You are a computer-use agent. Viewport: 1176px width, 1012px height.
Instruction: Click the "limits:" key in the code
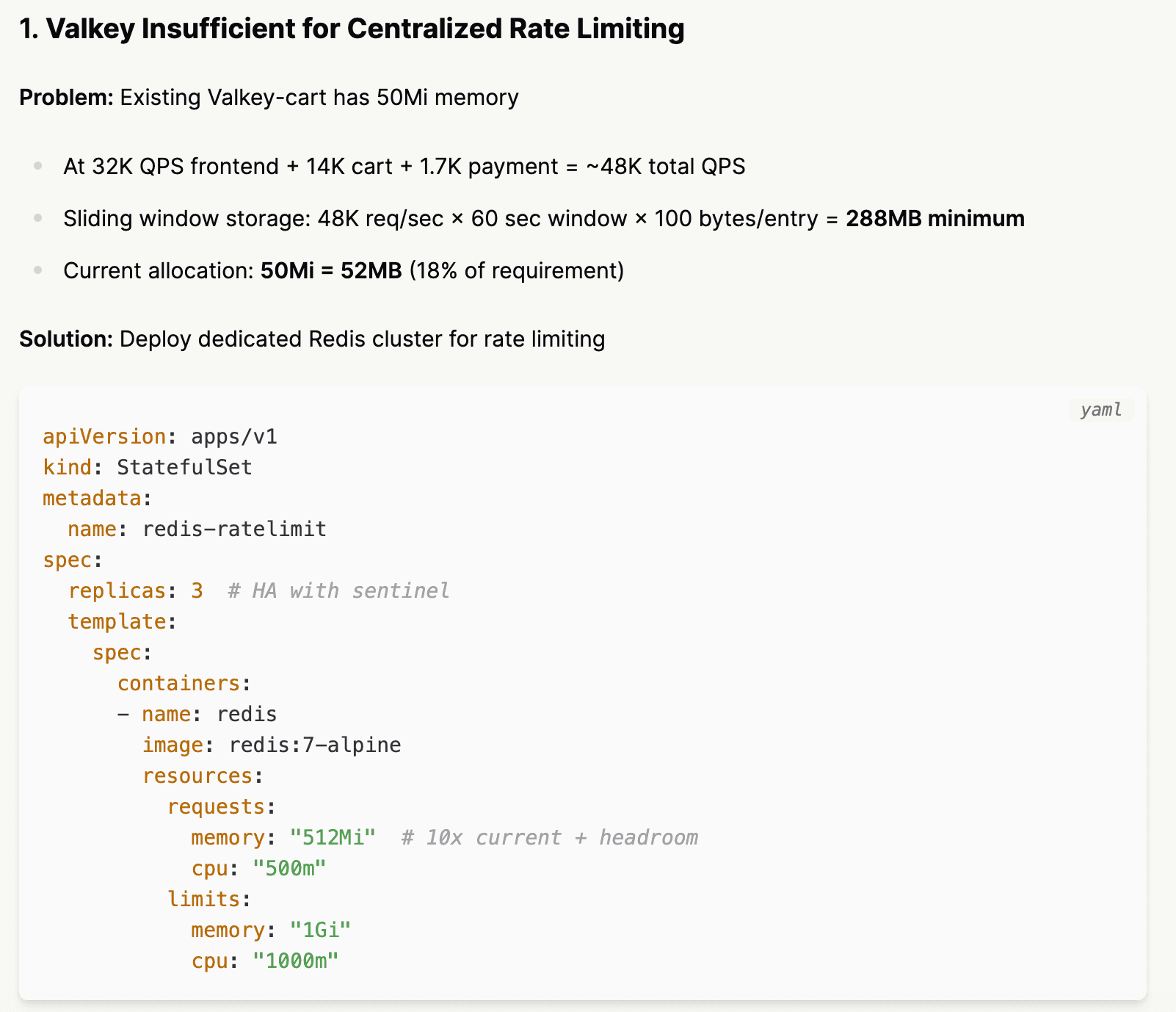point(209,900)
